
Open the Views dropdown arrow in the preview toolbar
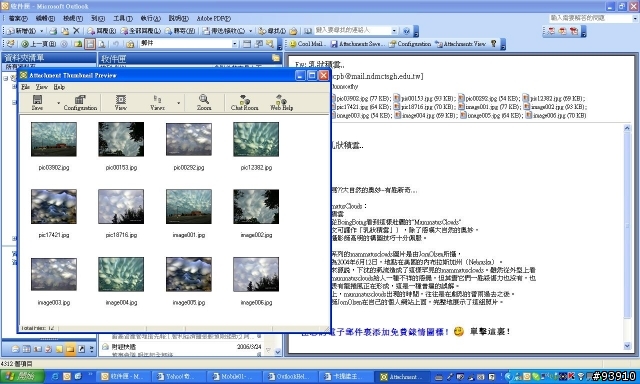(x=178, y=103)
